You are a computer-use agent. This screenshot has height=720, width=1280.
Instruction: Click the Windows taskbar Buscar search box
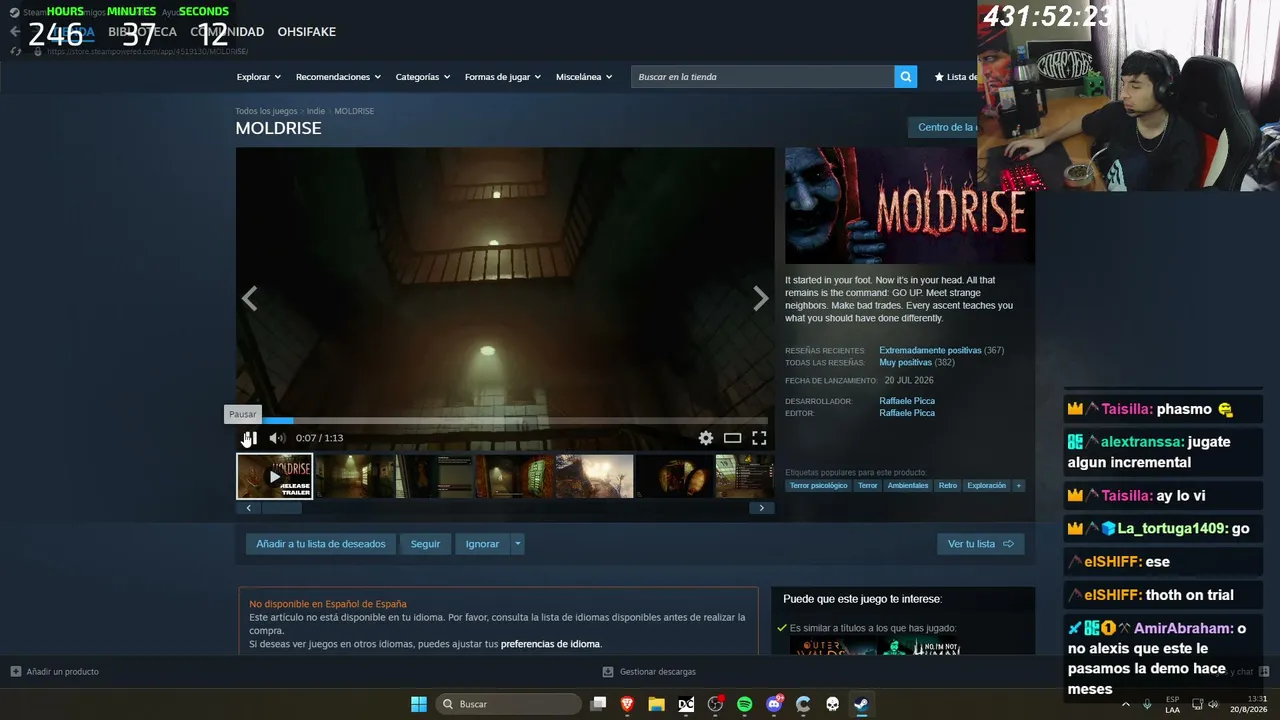[508, 704]
